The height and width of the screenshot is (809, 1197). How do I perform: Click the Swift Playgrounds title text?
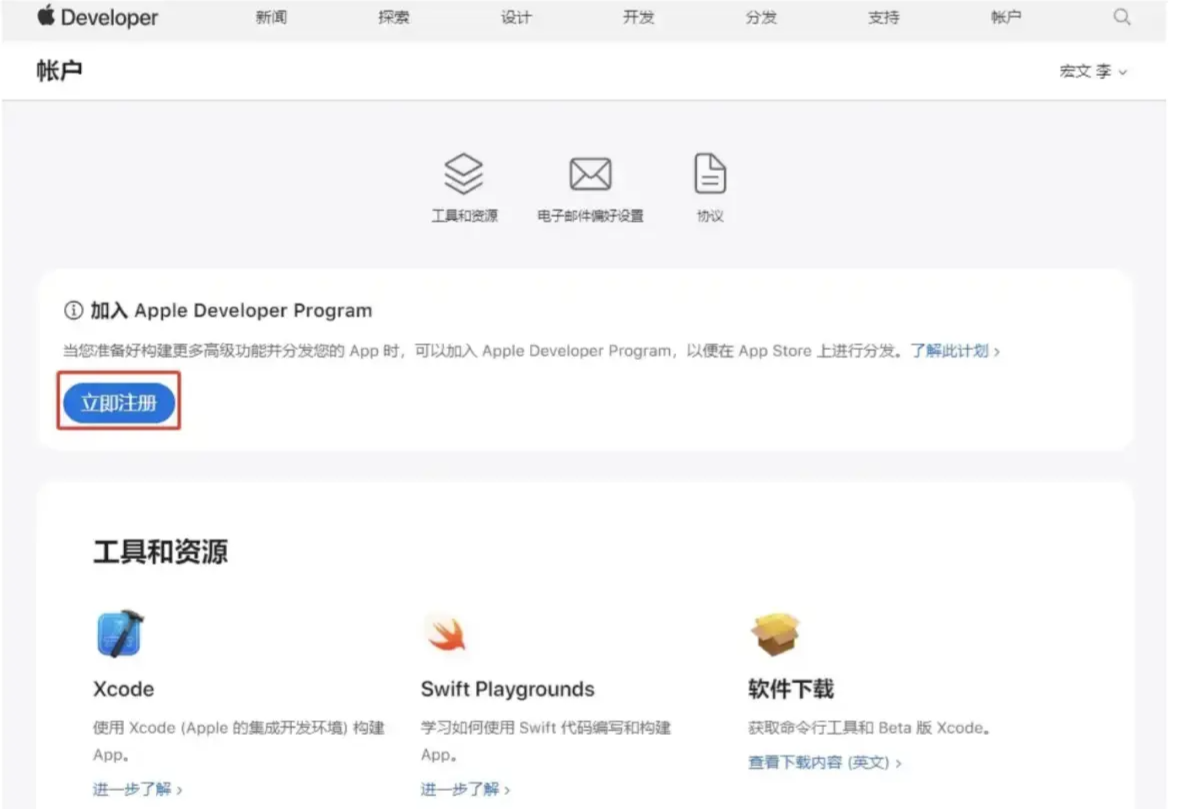coord(508,689)
